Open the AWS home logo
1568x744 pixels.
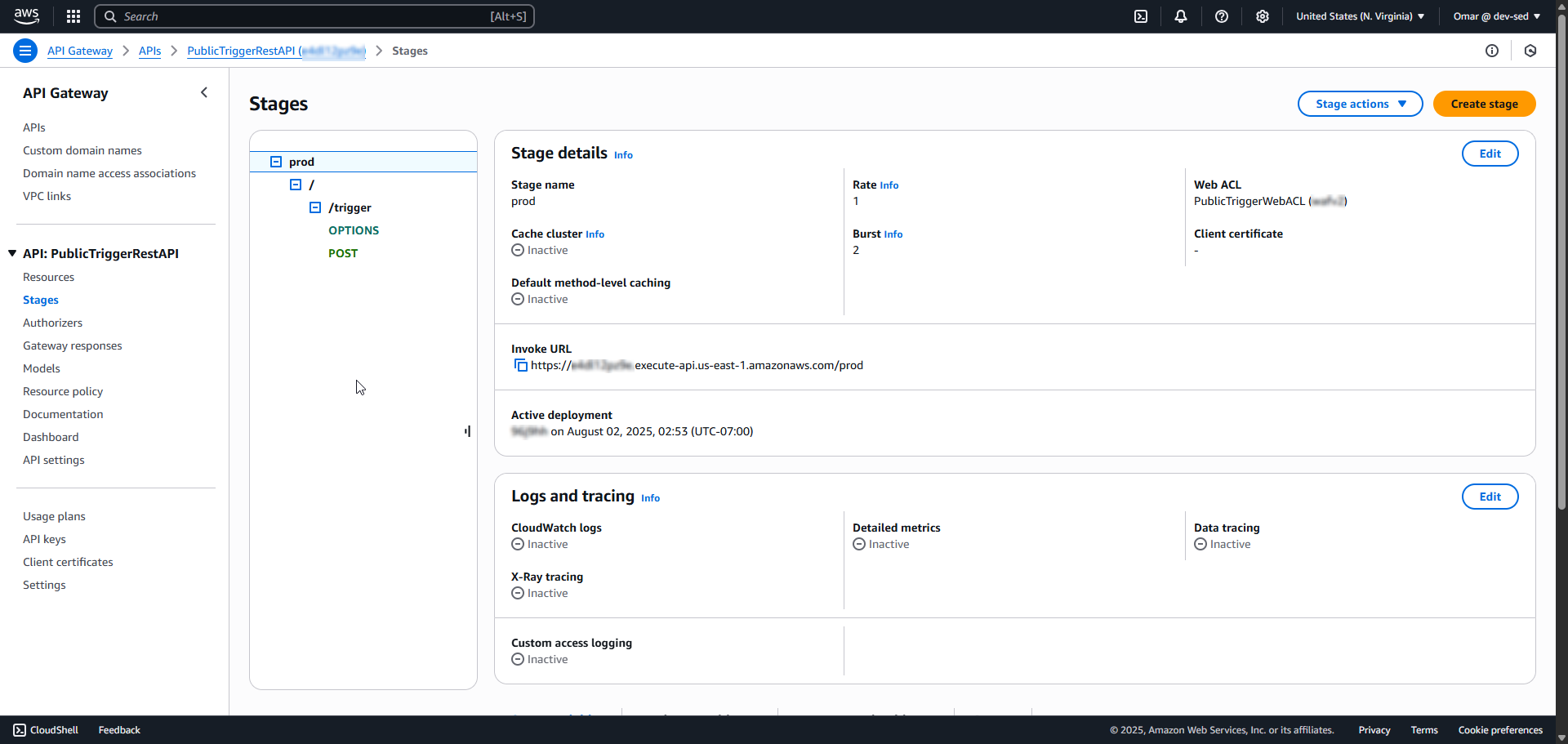[x=27, y=16]
